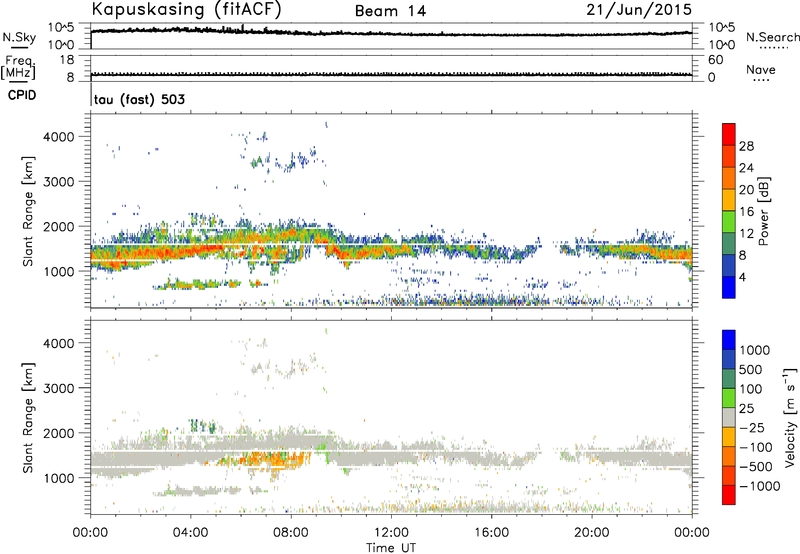Click the 16:00 time tick label
The height and width of the screenshot is (554, 800).
491,533
